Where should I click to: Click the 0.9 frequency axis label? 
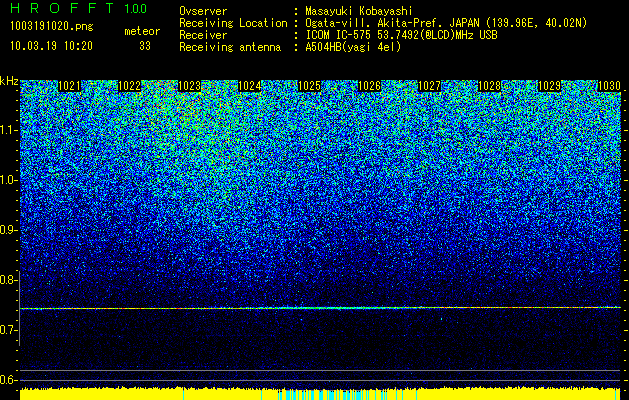6,230
